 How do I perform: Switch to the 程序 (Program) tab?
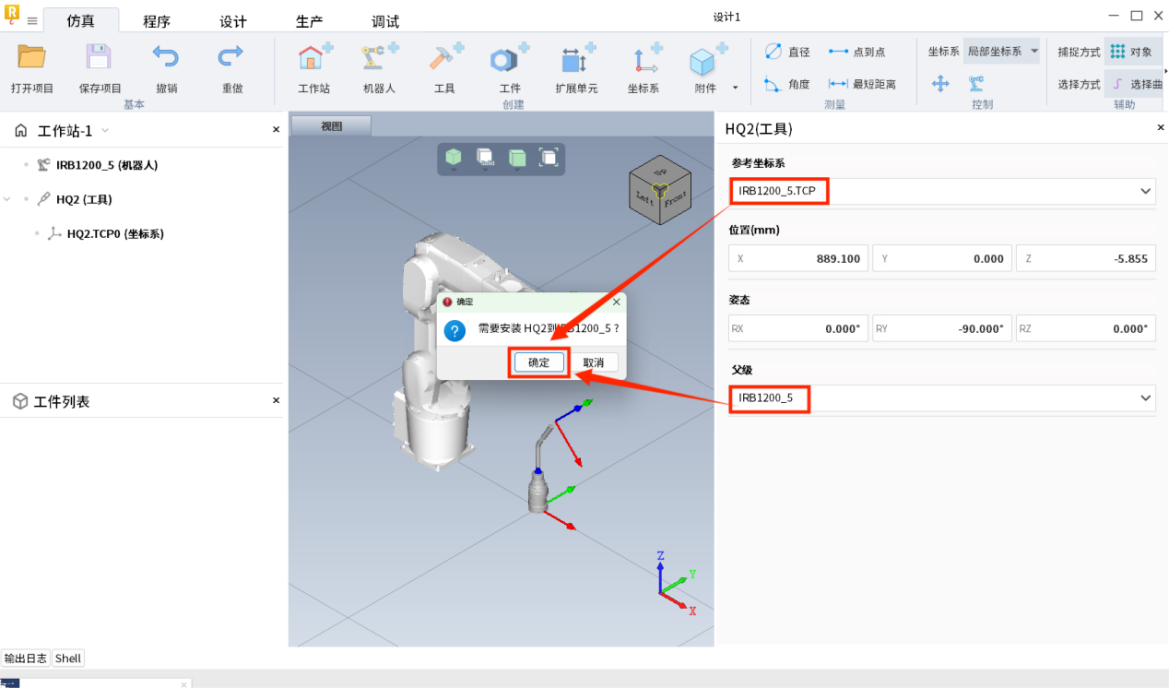click(x=156, y=21)
